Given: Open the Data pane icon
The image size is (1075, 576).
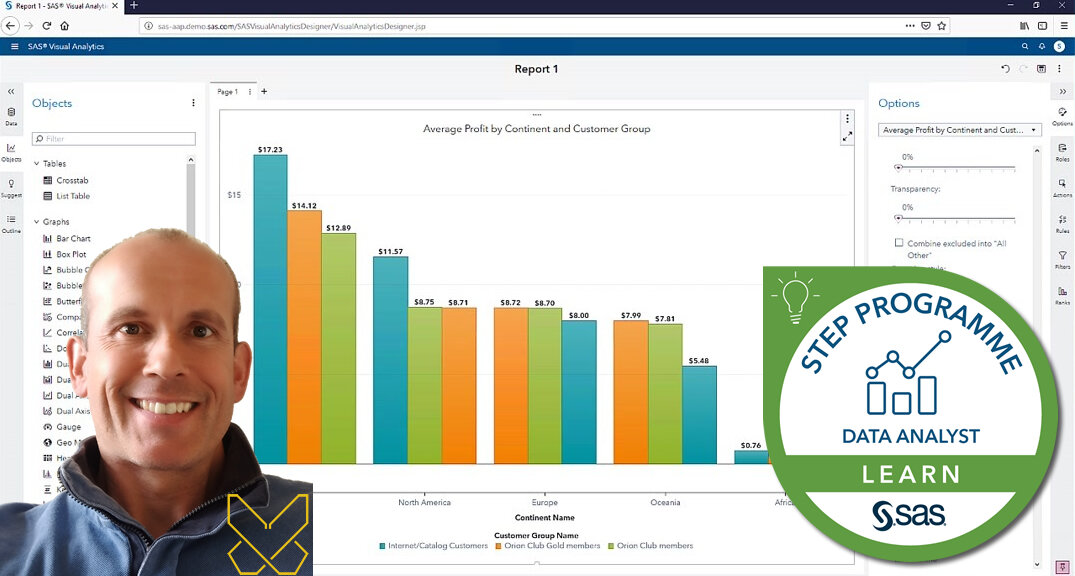Looking at the screenshot, I should point(11,112).
